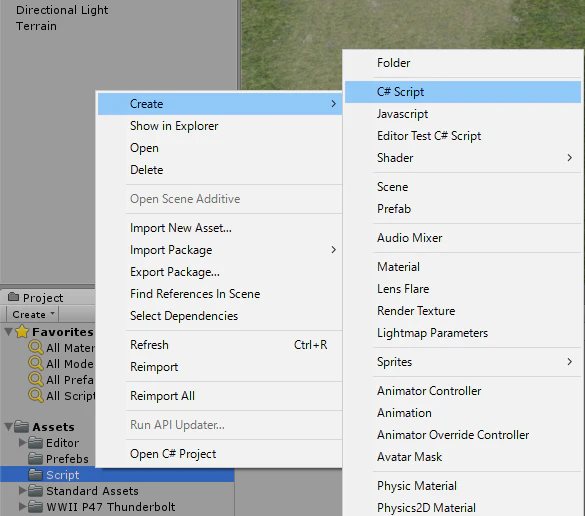The height and width of the screenshot is (516, 585).
Task: Open the Import Package submenu arrow
Action: (334, 250)
